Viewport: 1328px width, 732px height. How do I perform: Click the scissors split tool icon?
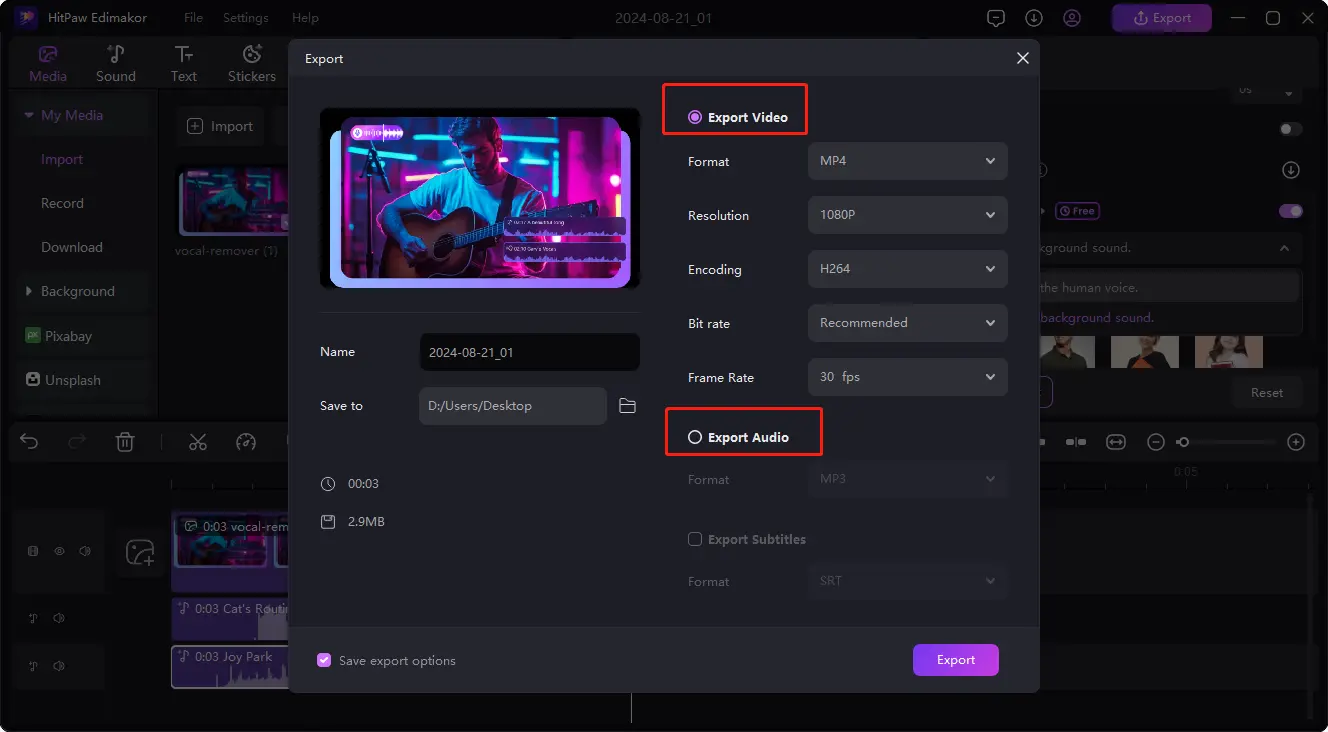(x=198, y=442)
